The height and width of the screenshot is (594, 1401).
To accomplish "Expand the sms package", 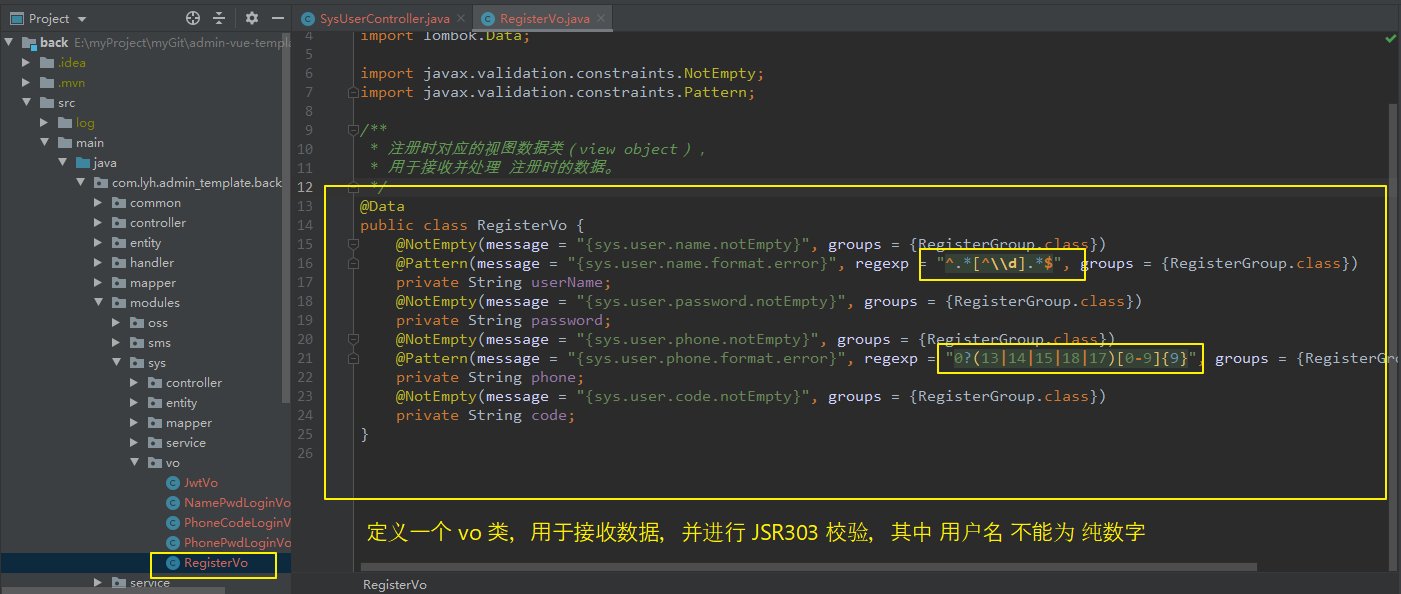I will (x=117, y=343).
